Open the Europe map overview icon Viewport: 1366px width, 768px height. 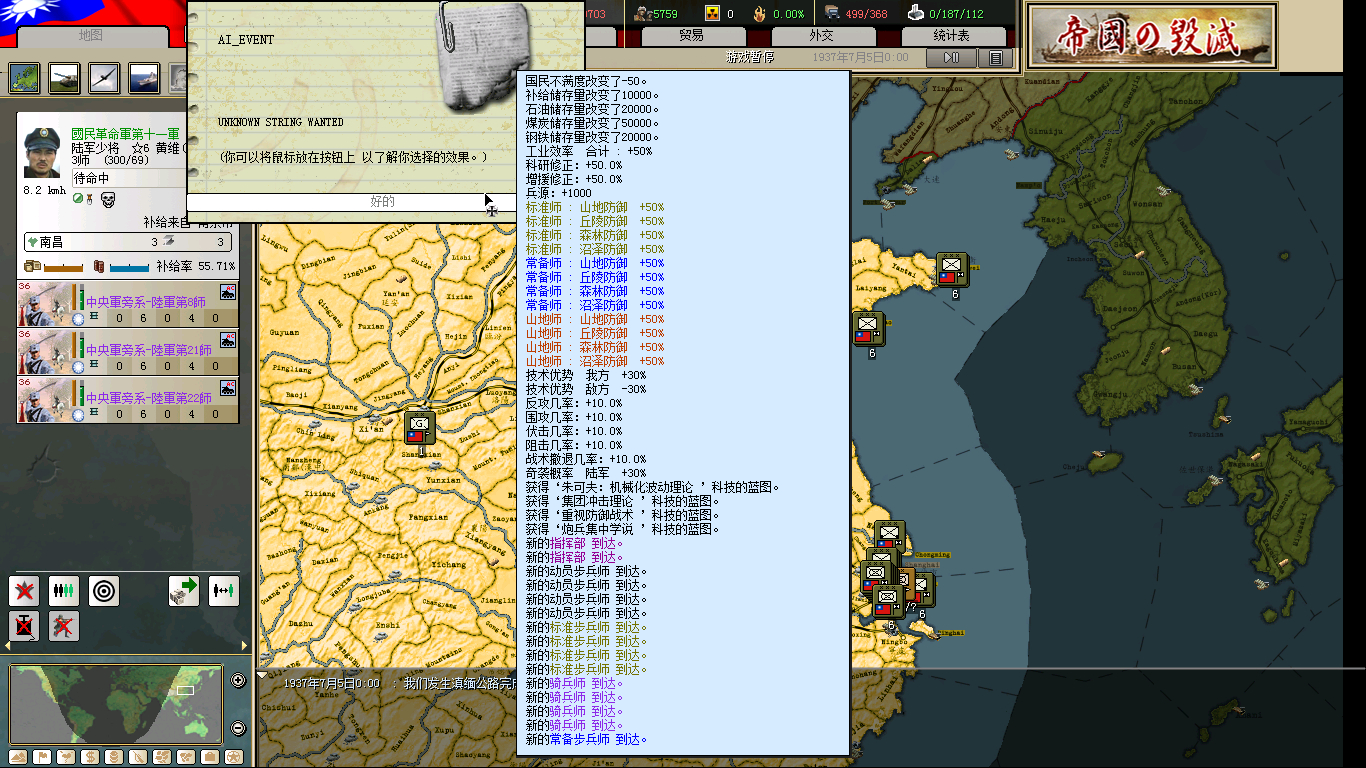click(x=25, y=78)
